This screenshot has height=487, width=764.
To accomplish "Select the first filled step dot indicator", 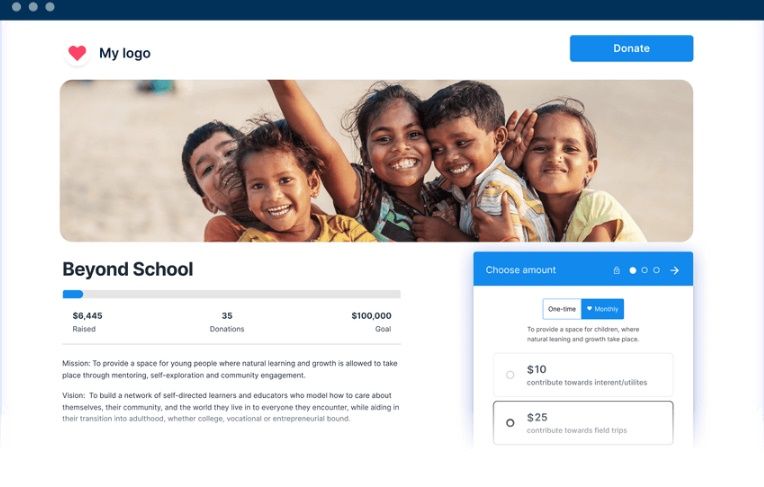I will click(632, 270).
